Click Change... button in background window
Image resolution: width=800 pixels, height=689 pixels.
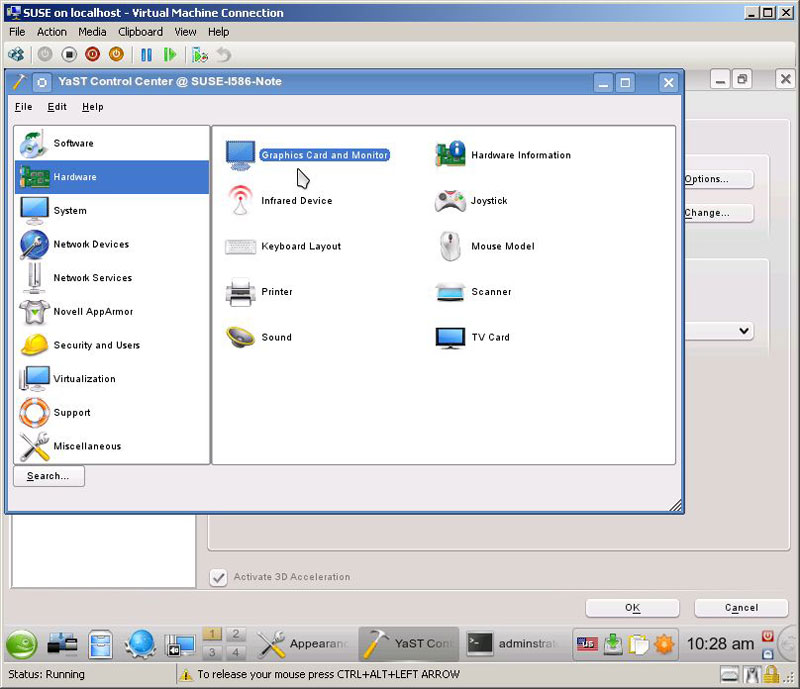(x=718, y=213)
